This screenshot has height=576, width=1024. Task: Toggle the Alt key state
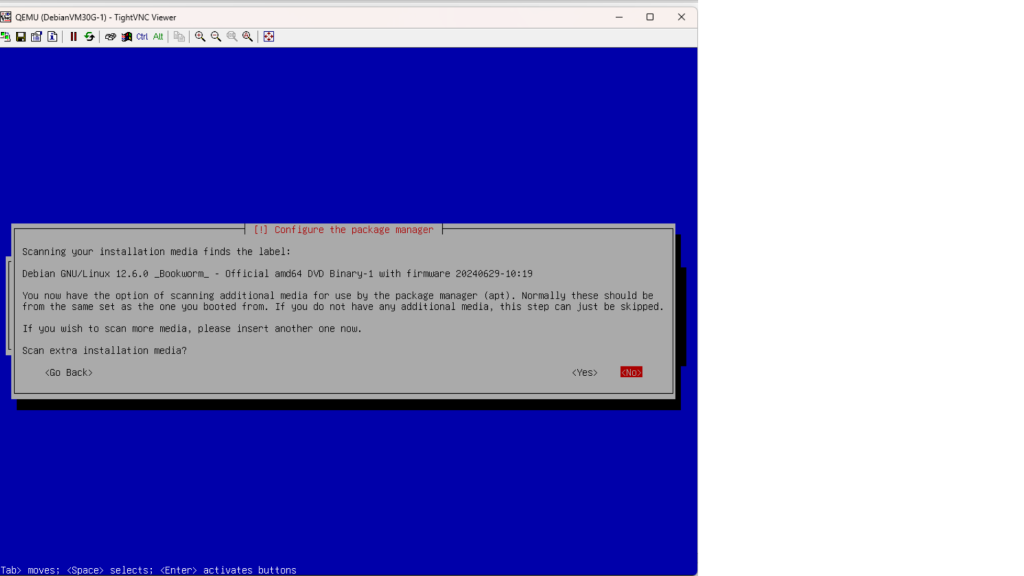(158, 37)
